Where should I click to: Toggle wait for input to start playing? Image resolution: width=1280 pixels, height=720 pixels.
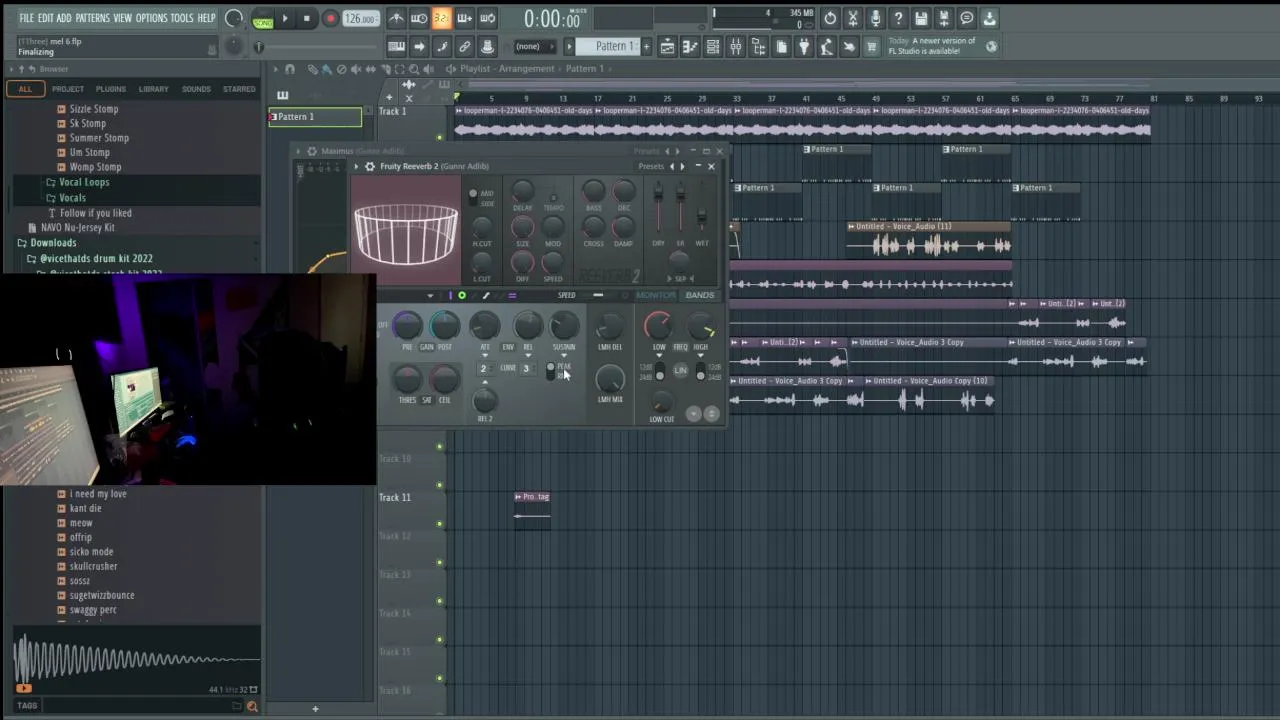[419, 18]
